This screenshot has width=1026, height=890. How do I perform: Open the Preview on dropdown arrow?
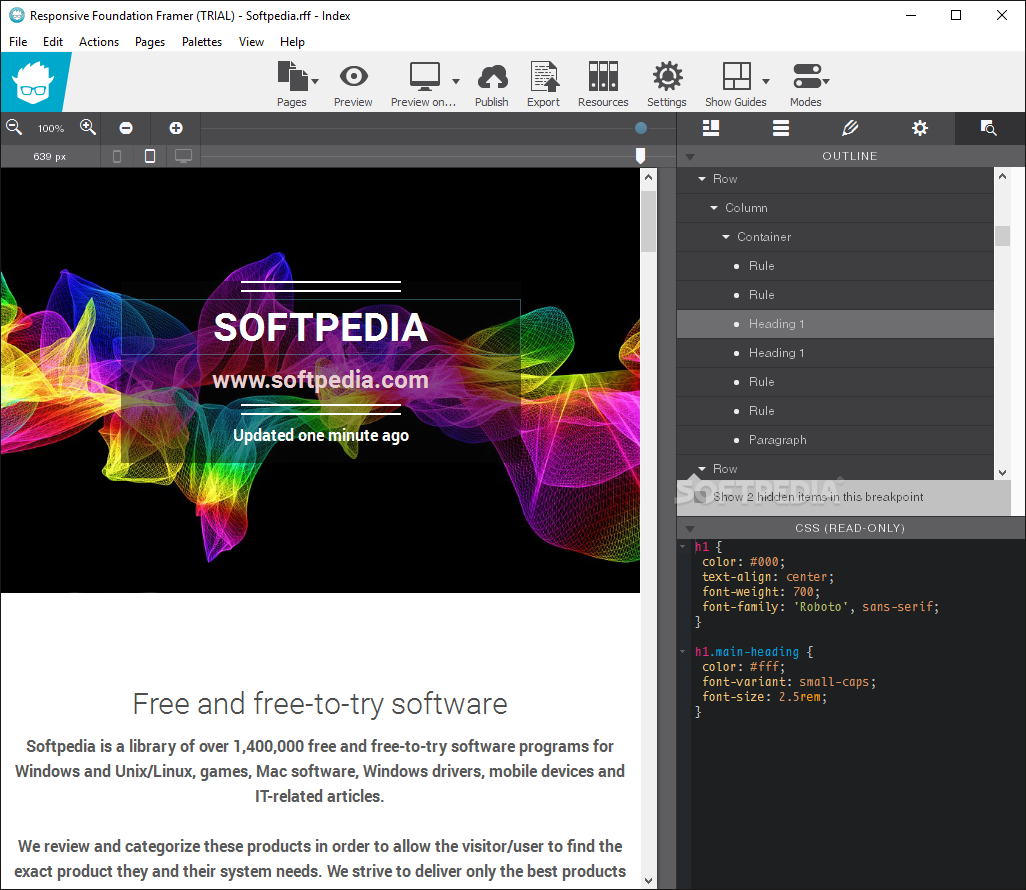[456, 82]
